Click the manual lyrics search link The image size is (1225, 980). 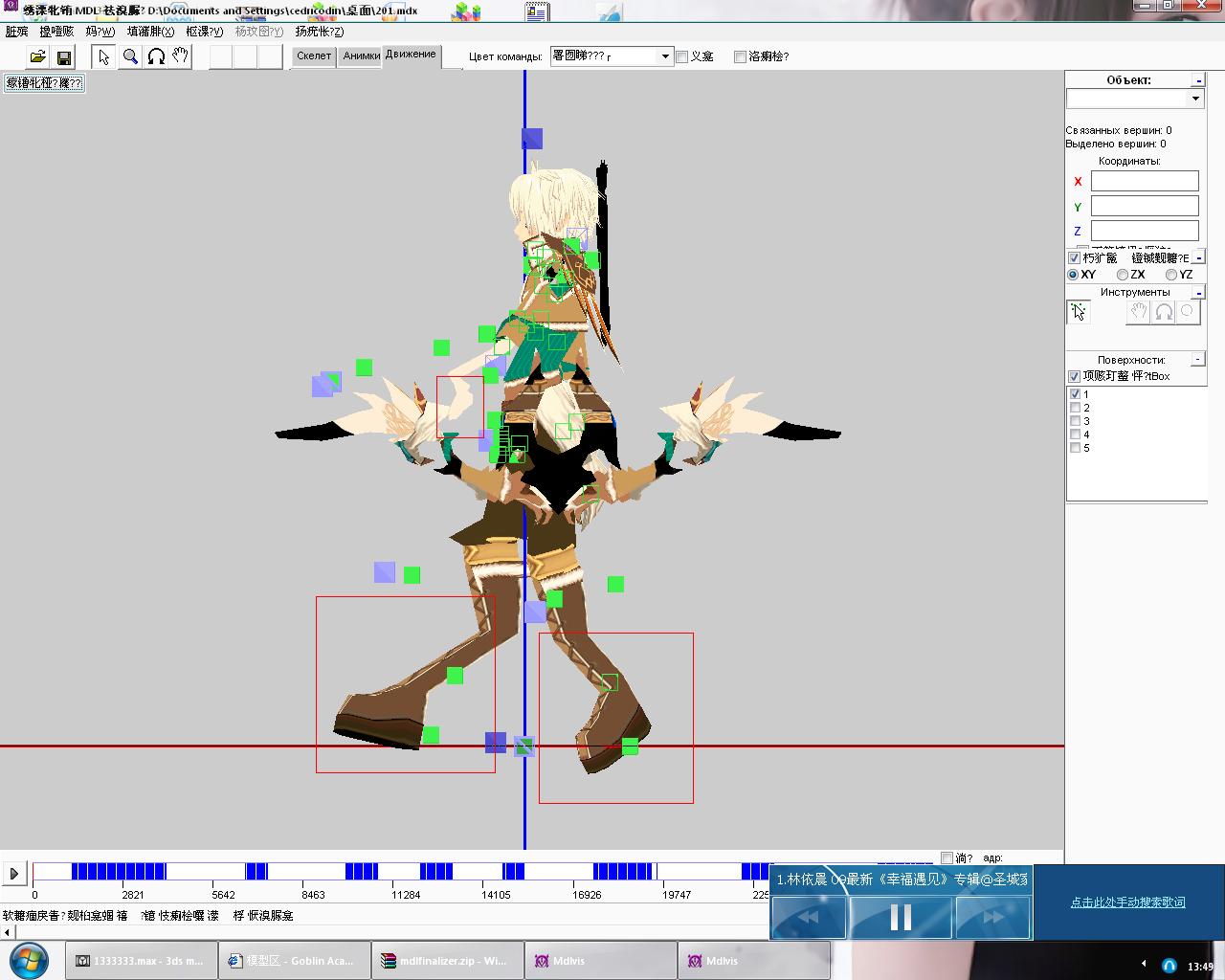tap(1127, 902)
